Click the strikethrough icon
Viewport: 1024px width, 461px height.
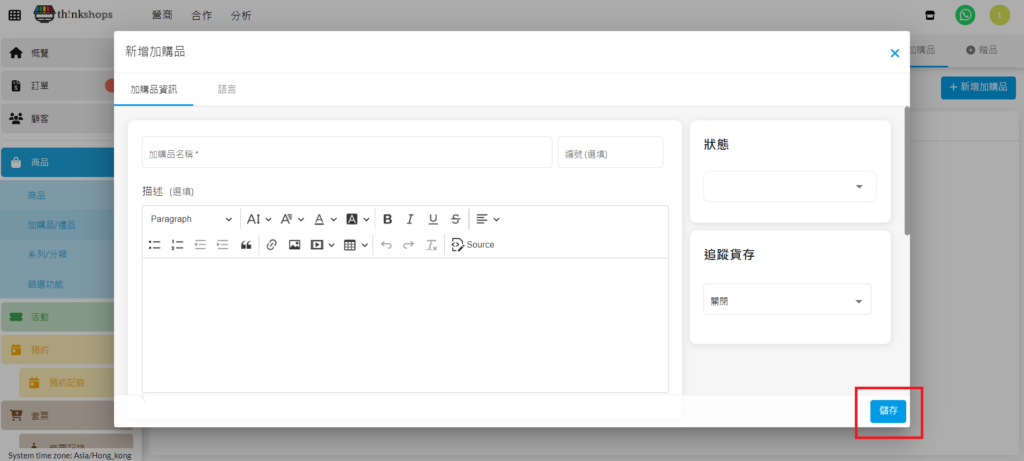[x=456, y=219]
